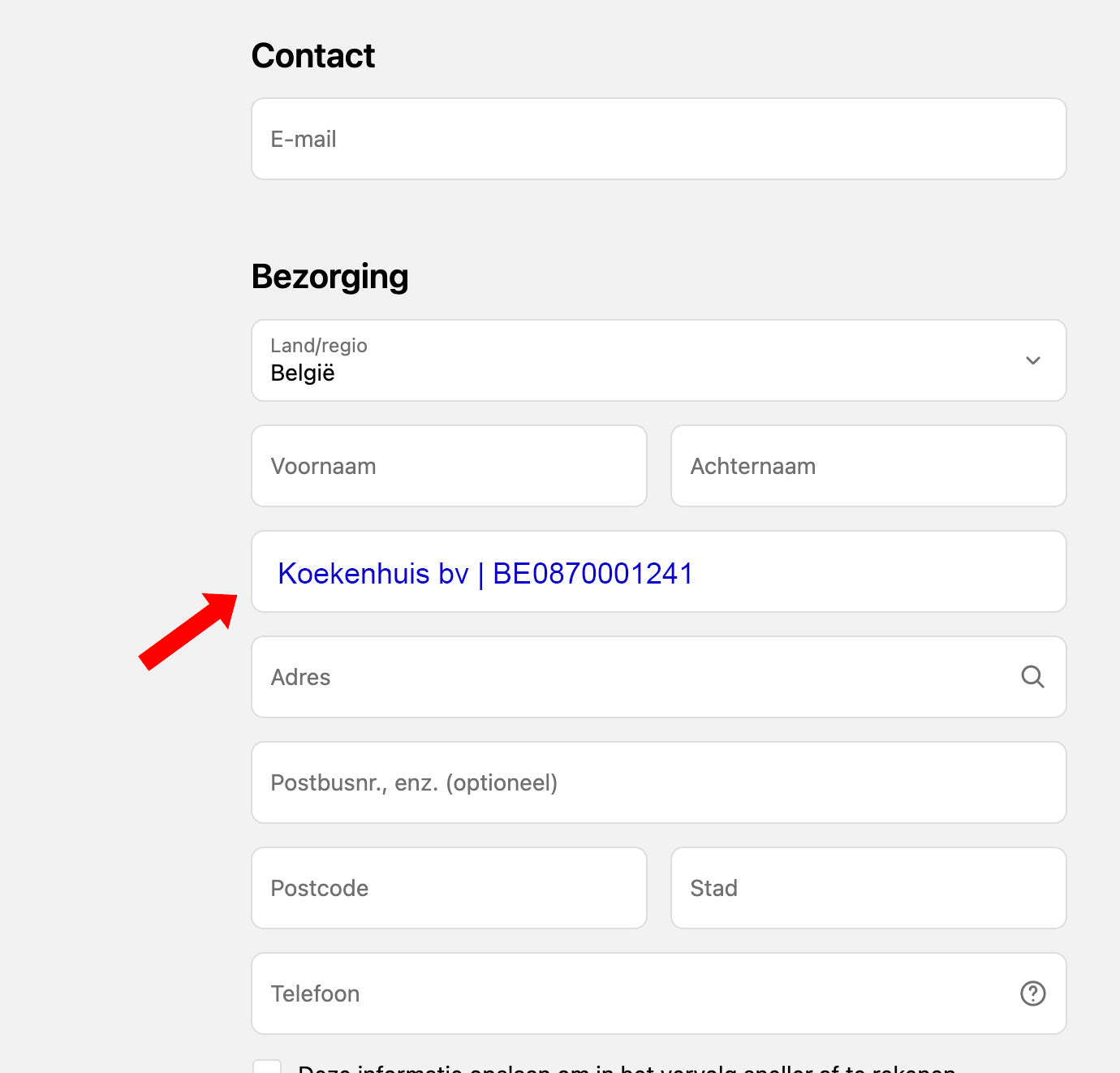Click the magnifier icon in Adres field
The image size is (1120, 1073).
[1032, 677]
